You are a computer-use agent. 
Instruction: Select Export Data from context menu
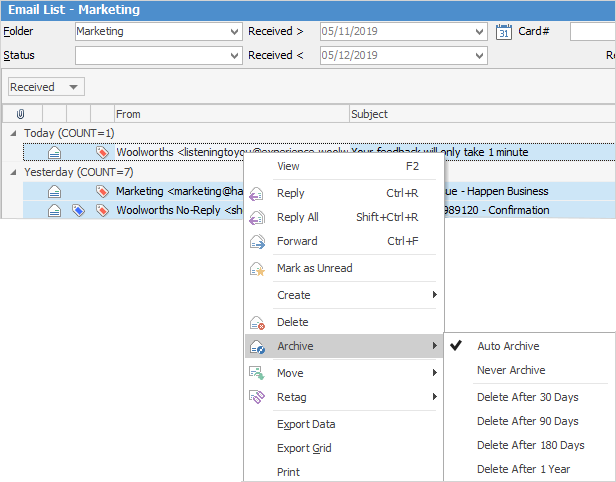(x=306, y=424)
